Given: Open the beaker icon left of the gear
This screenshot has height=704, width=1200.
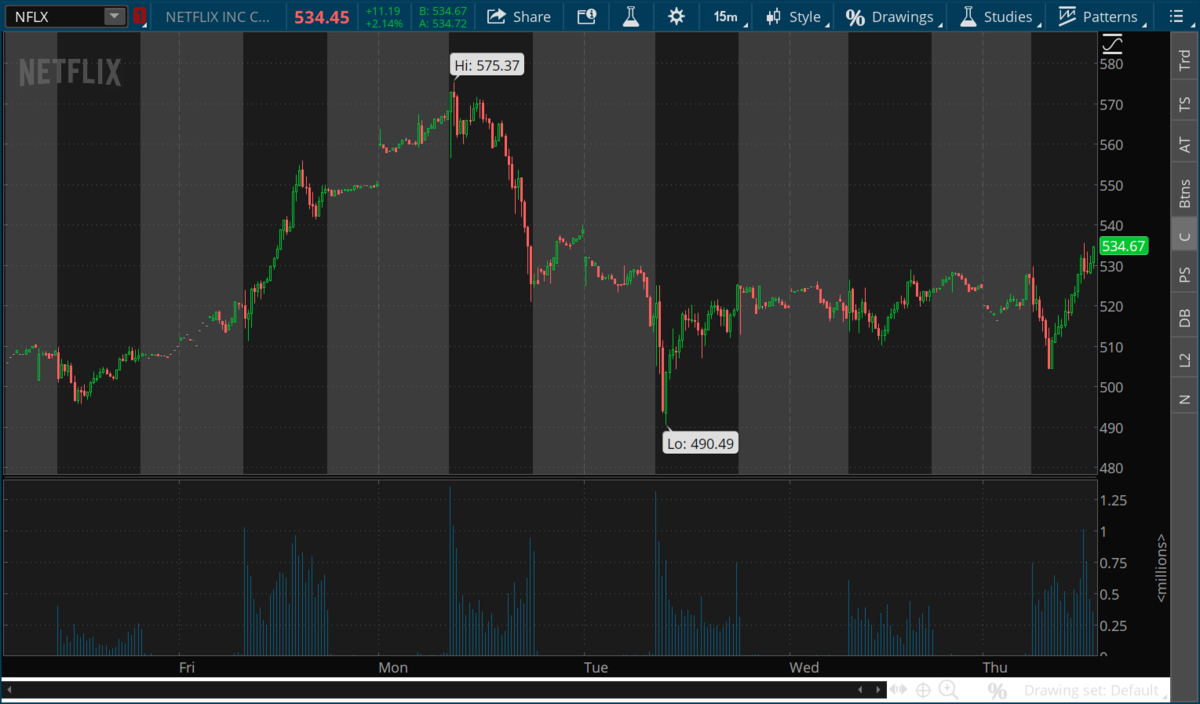Looking at the screenshot, I should 631,16.
